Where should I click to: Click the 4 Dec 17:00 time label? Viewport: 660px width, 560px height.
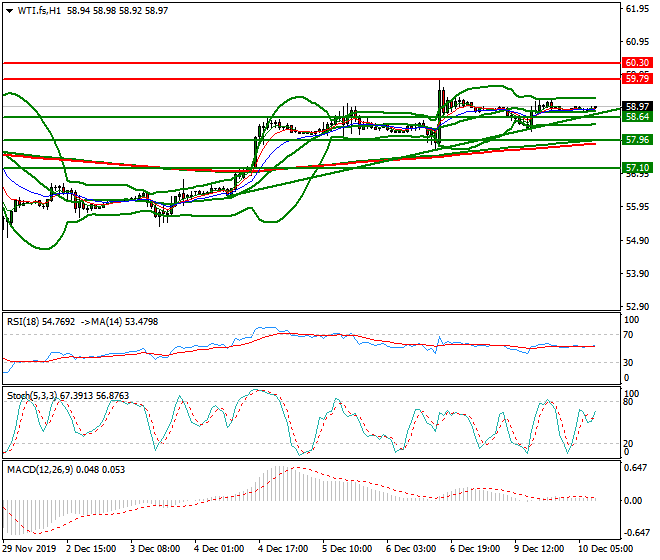283,549
